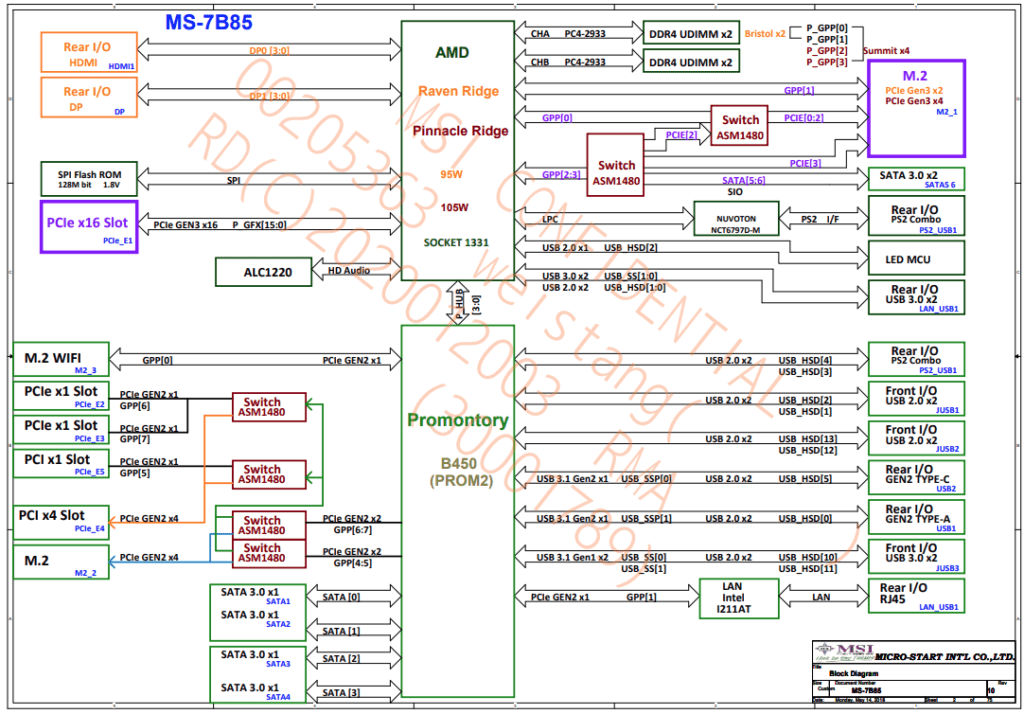
Task: Select the LED MCU block
Action: tap(916, 258)
